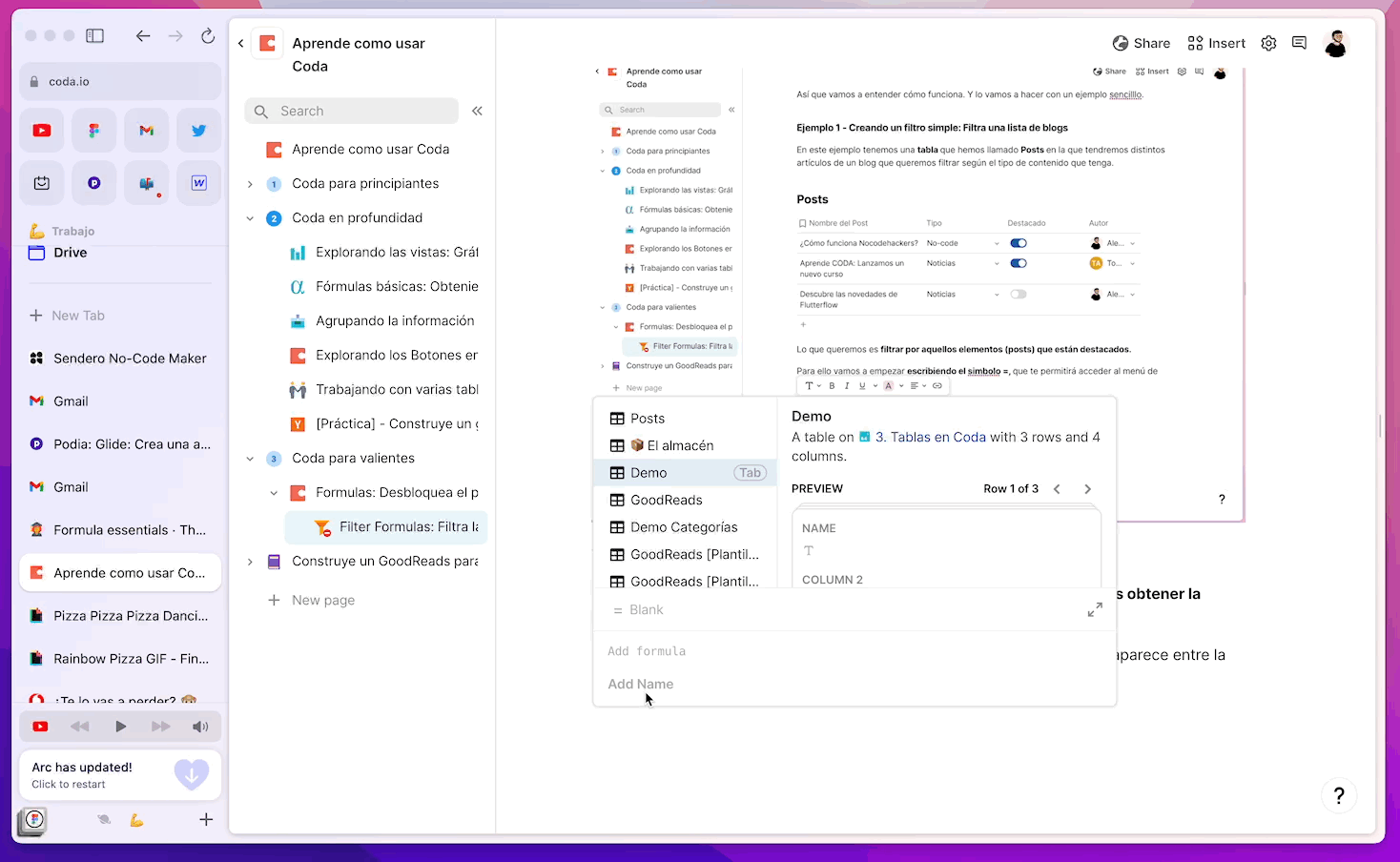
Task: Open the comments icon in Coda header
Action: [1299, 43]
